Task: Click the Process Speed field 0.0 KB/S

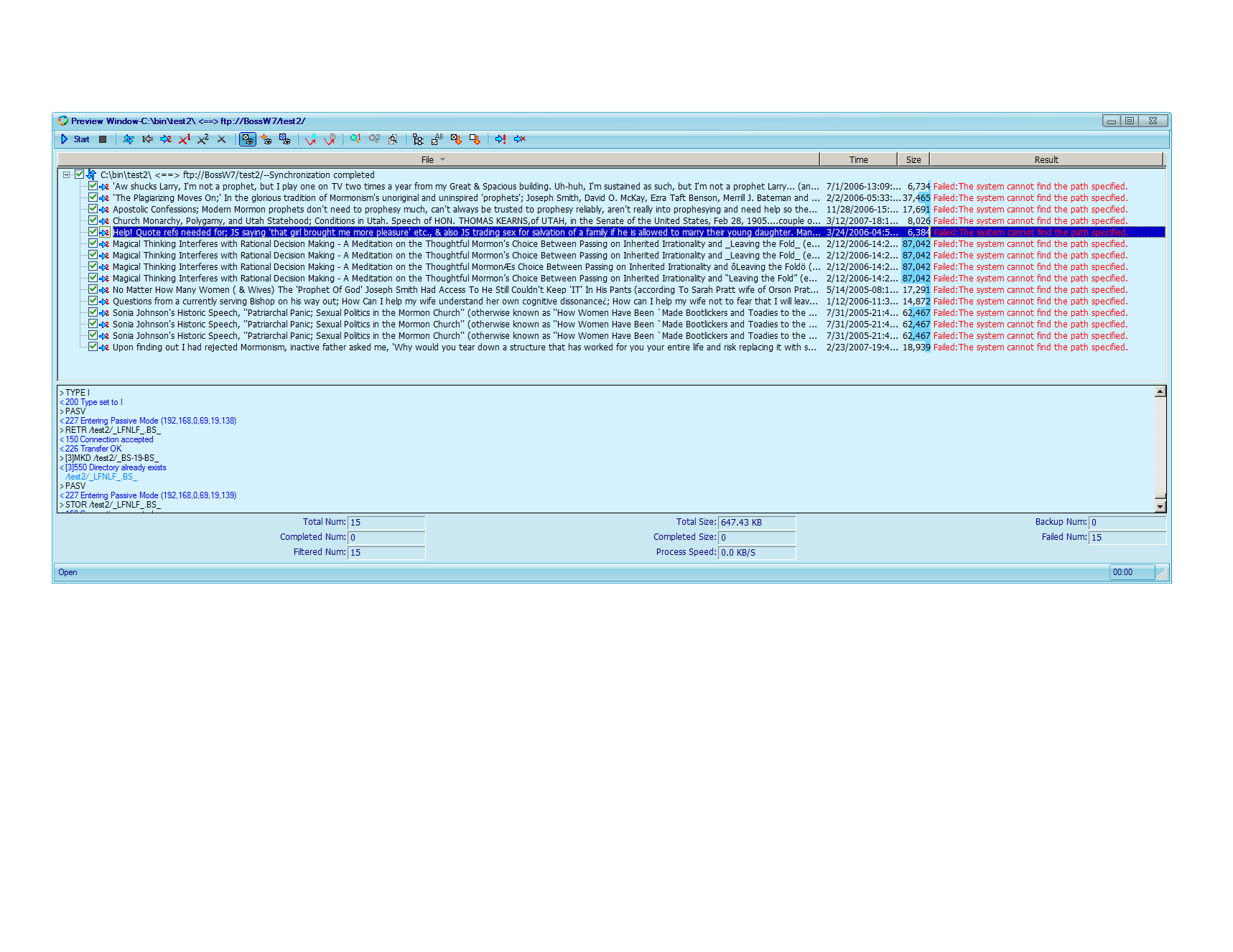Action: coord(757,552)
